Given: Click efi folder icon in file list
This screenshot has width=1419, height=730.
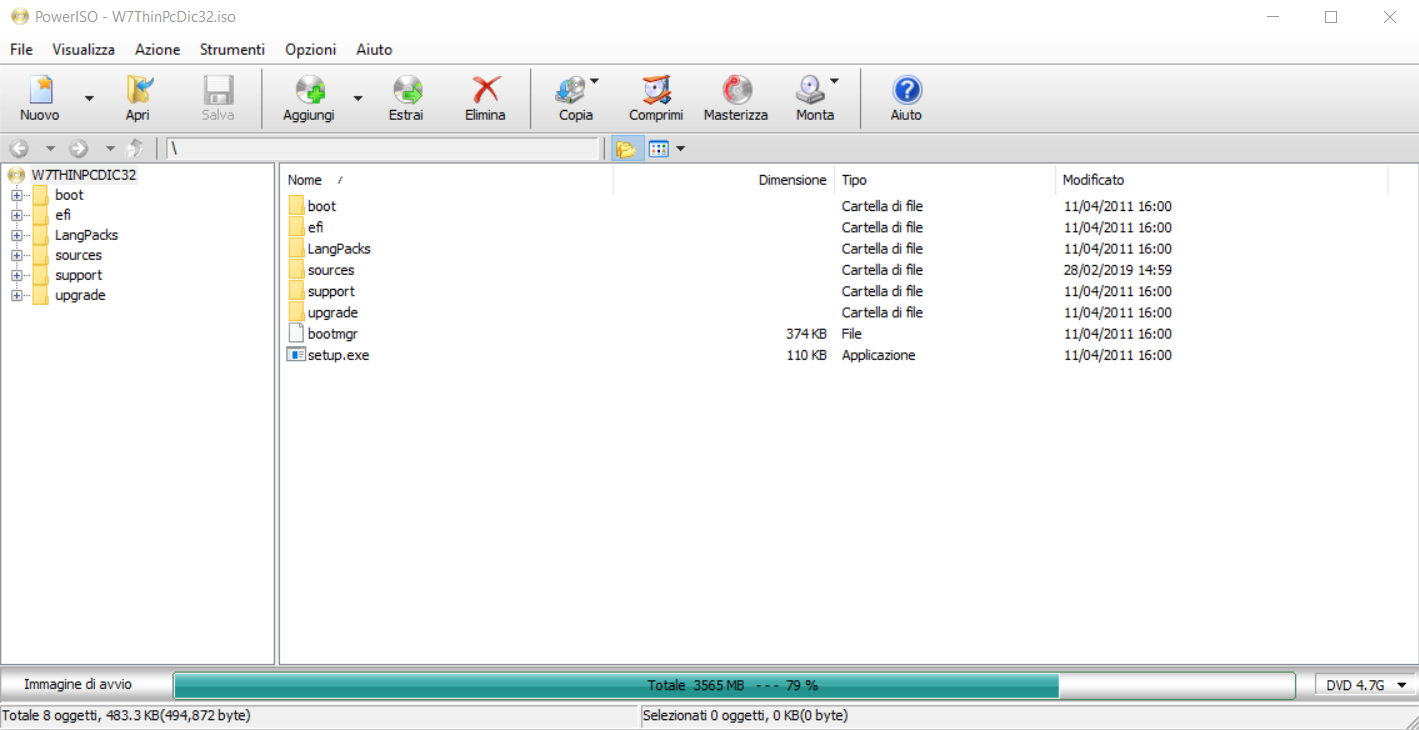Looking at the screenshot, I should point(296,227).
